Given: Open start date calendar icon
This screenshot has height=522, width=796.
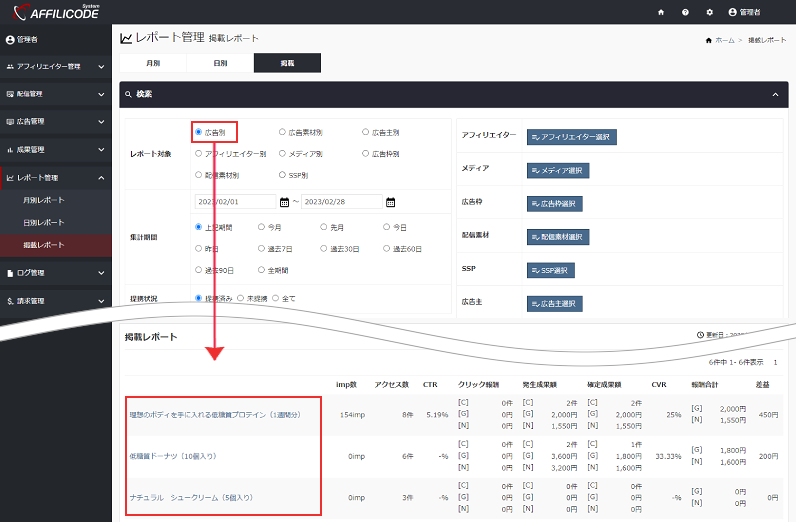Looking at the screenshot, I should coord(284,202).
